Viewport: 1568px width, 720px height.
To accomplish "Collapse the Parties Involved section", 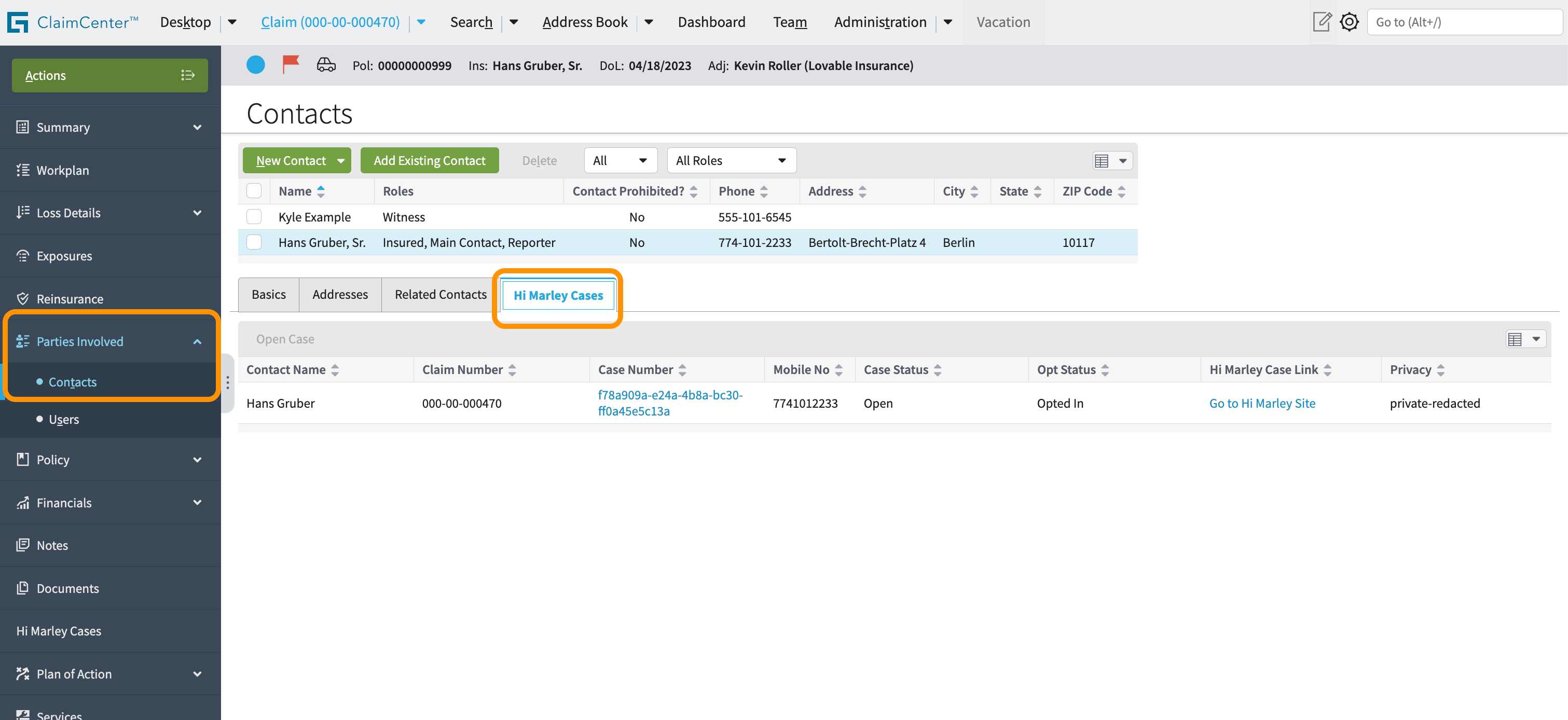I will [x=197, y=341].
